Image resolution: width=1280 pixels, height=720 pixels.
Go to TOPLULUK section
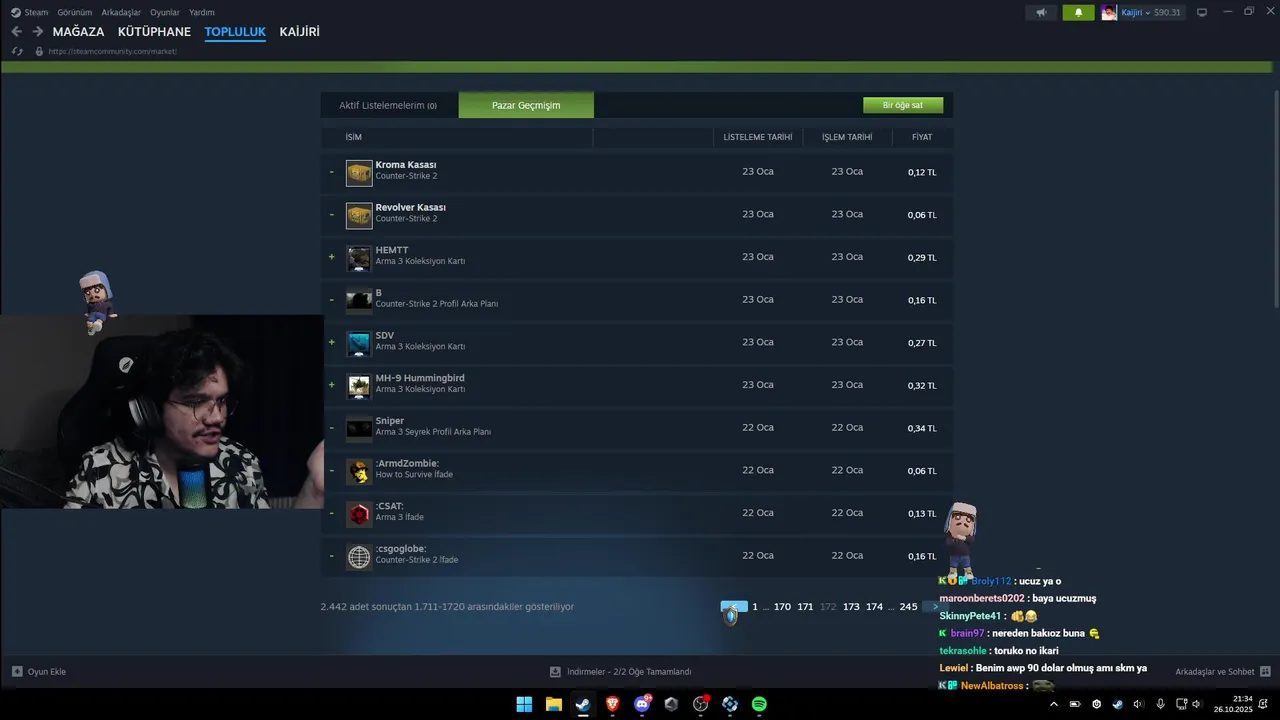(235, 32)
